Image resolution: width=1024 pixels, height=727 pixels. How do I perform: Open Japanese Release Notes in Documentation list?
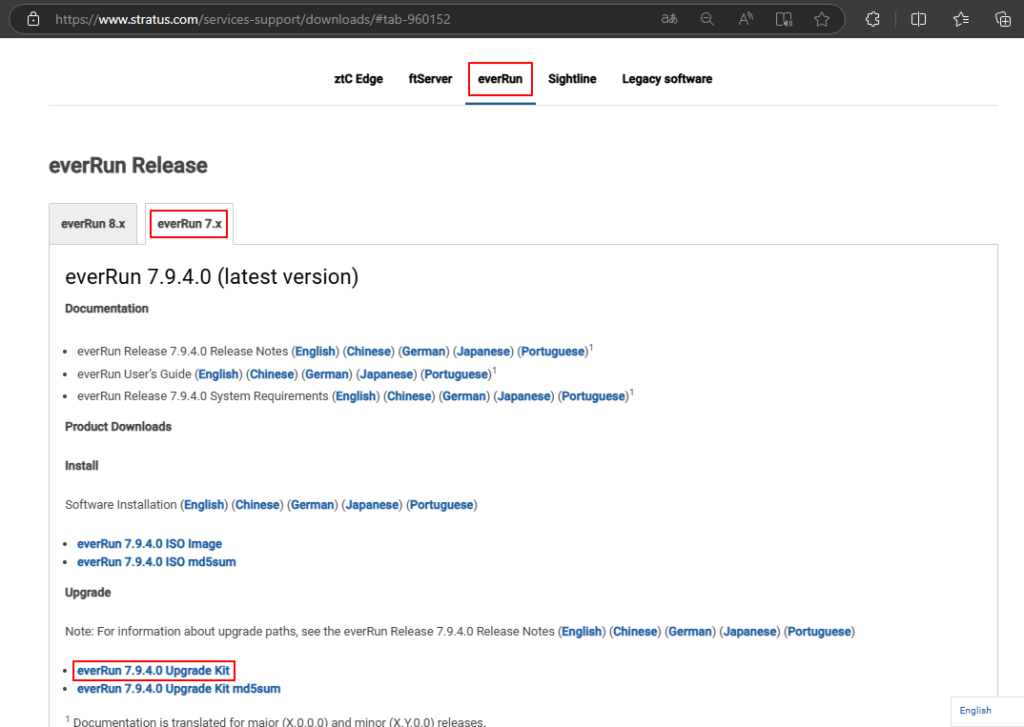(483, 351)
